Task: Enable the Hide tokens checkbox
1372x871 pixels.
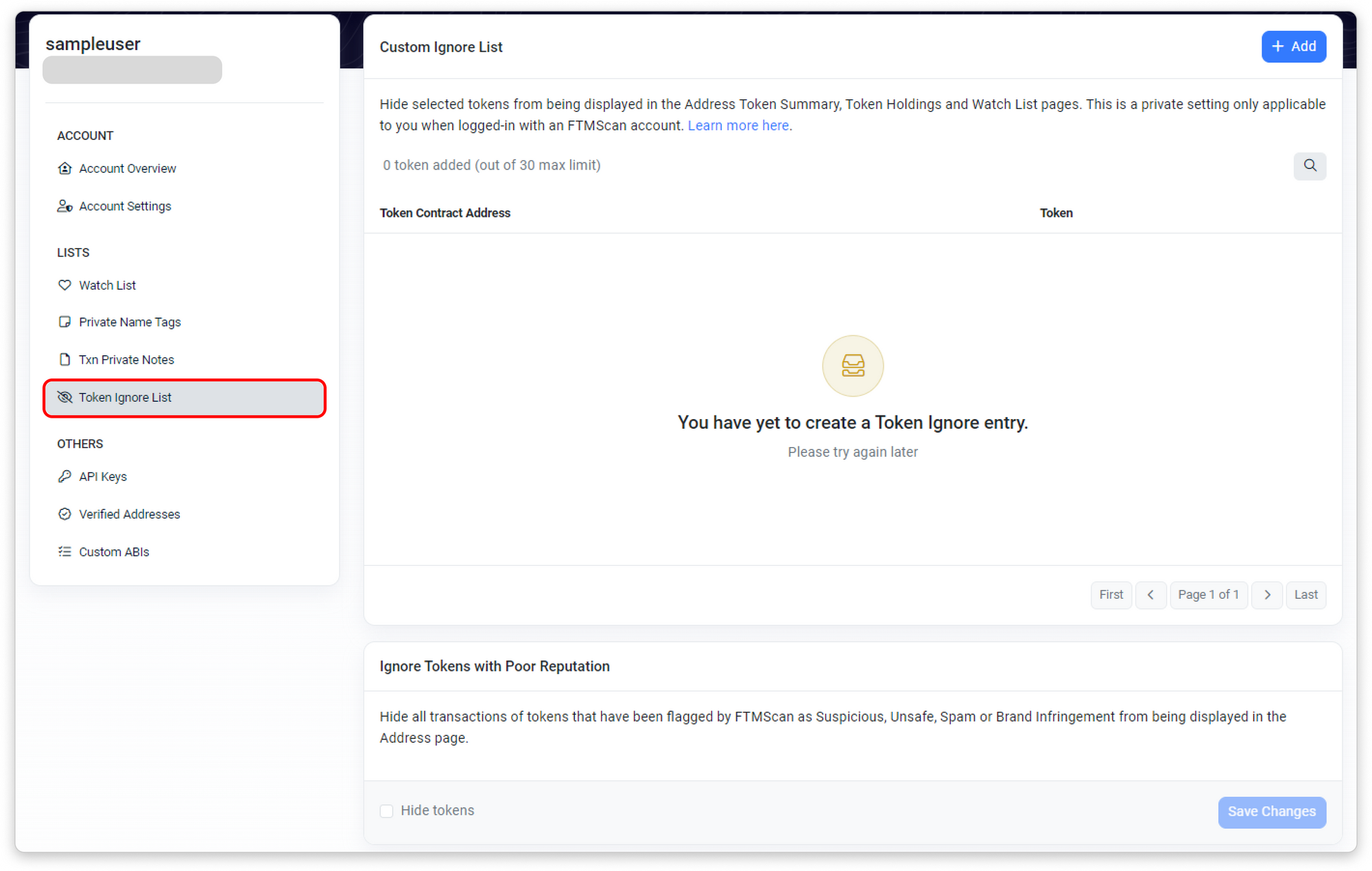Action: coord(387,811)
